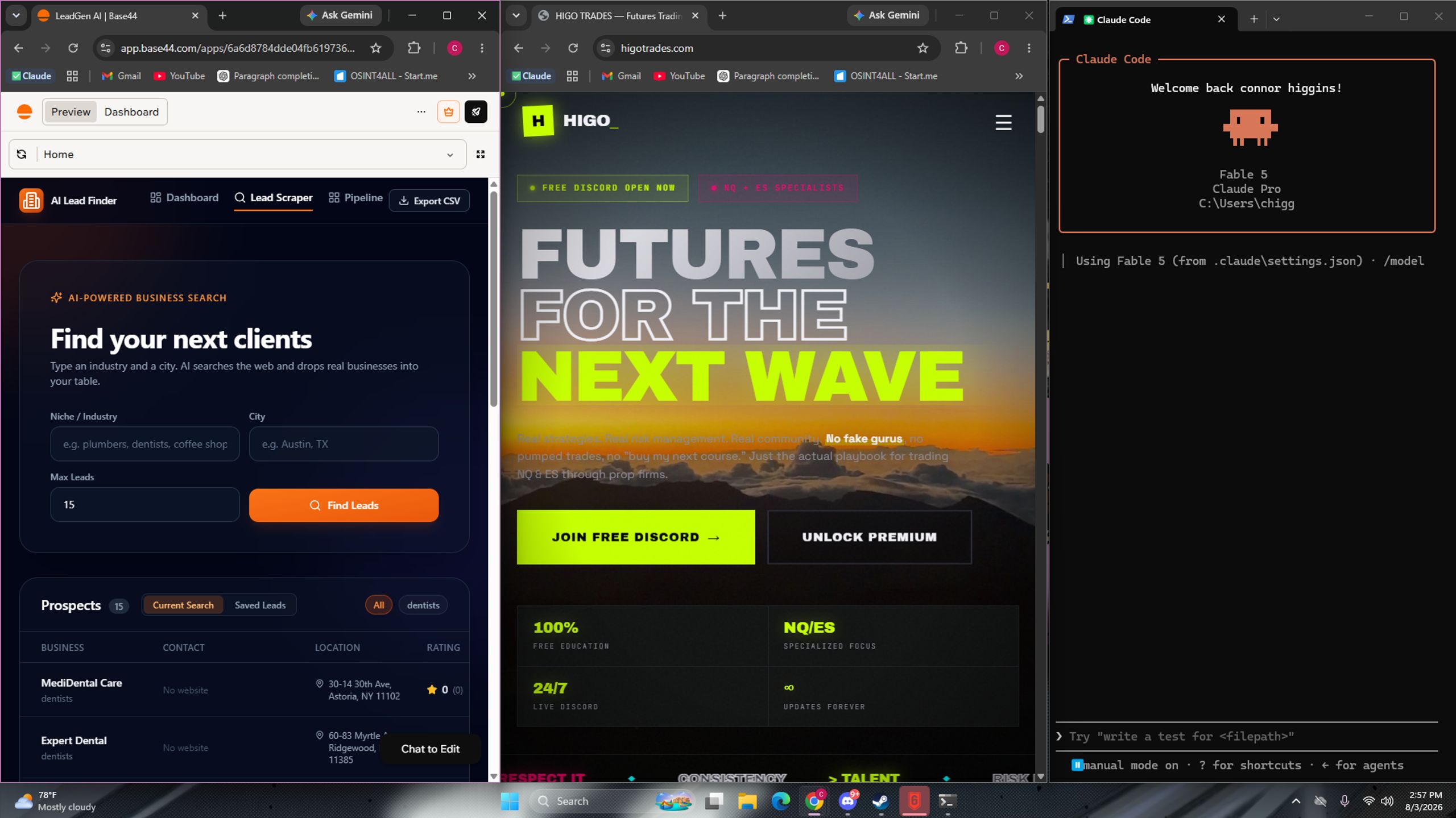
Task: Click the Base44 orange logo icon
Action: [x=24, y=112]
